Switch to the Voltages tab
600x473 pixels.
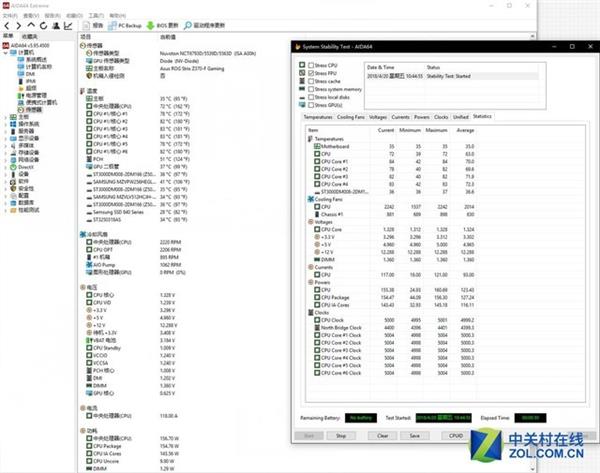(x=378, y=117)
